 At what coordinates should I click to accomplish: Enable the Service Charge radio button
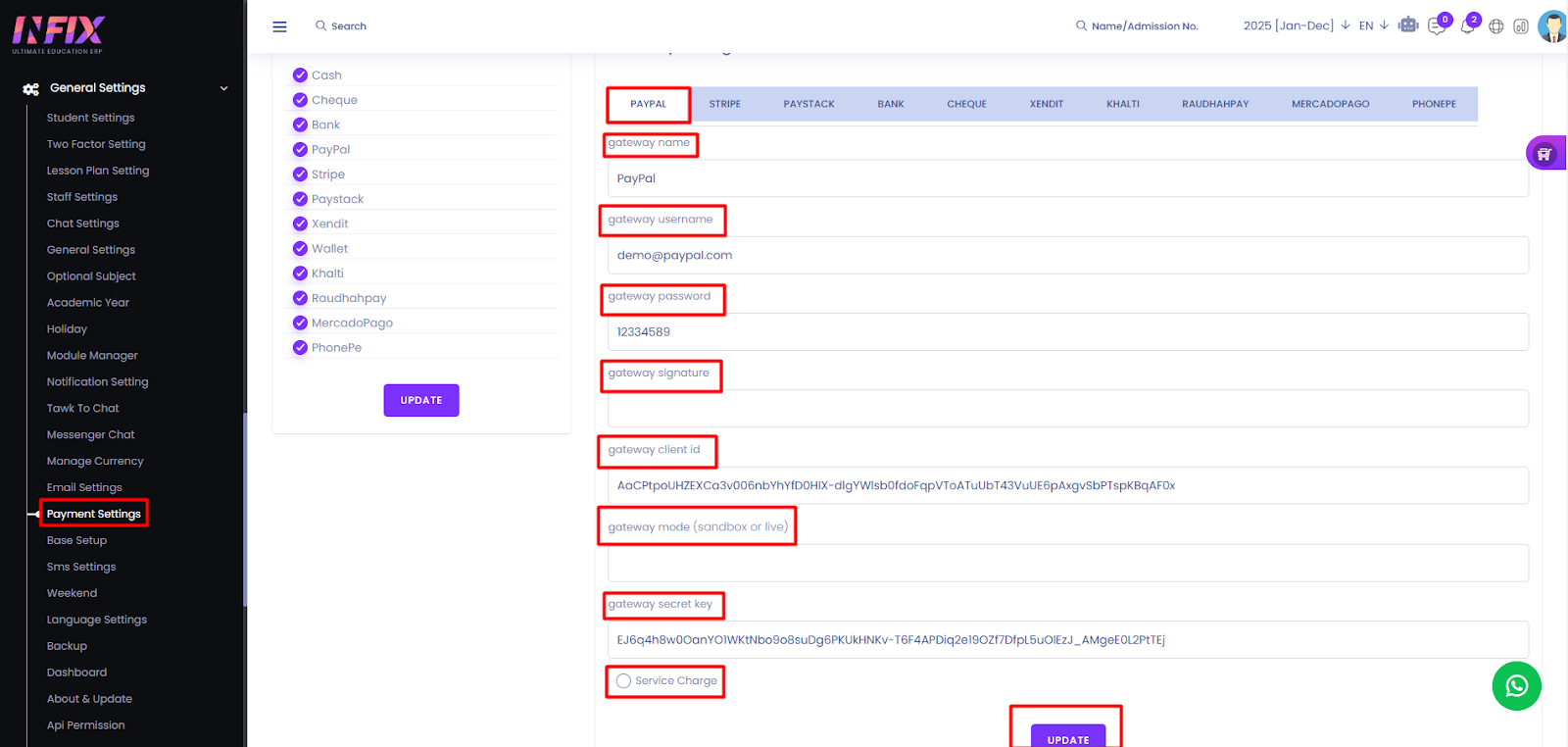pyautogui.click(x=623, y=680)
